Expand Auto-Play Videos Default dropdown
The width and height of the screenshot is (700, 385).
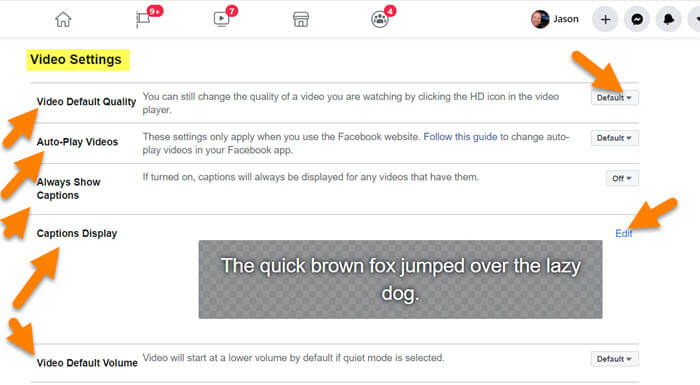tap(614, 138)
